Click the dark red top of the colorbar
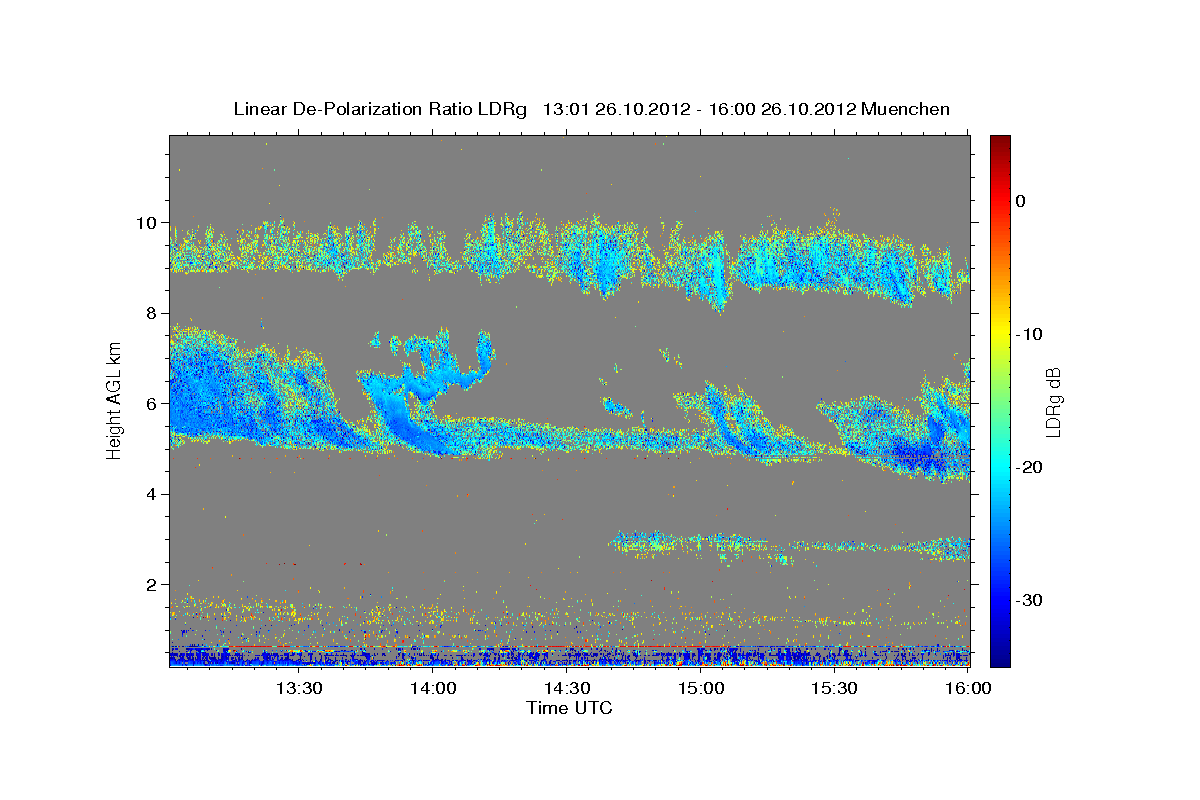 tap(1000, 142)
